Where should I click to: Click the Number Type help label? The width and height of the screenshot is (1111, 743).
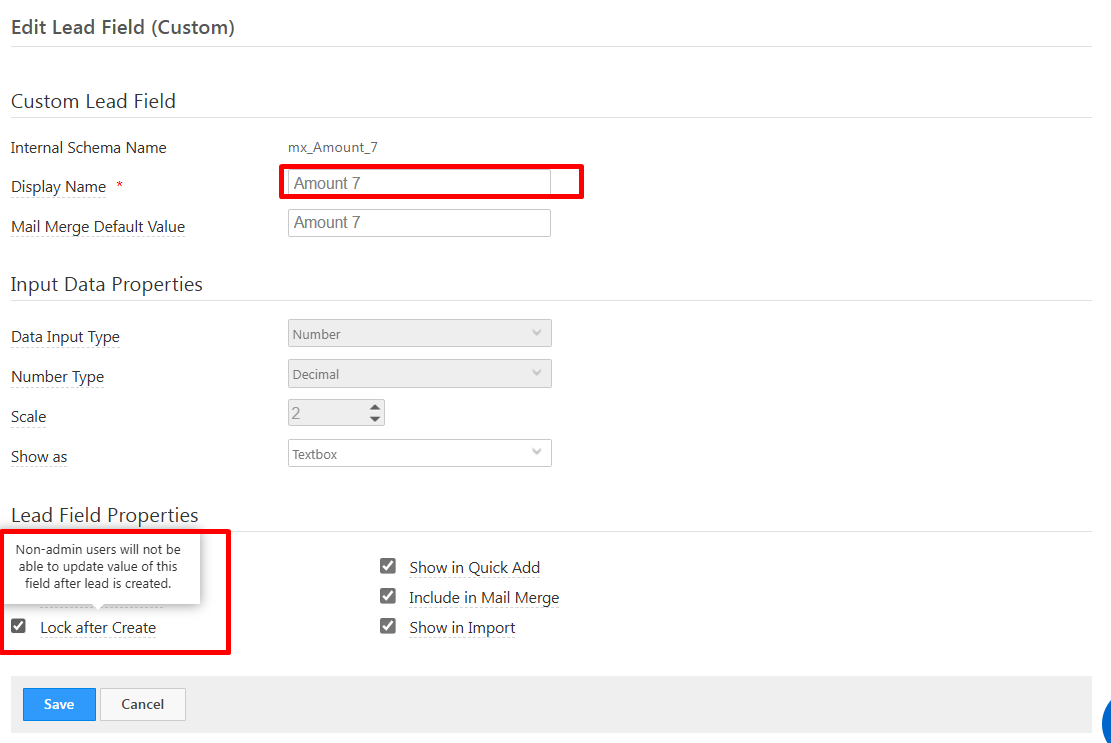tap(57, 377)
